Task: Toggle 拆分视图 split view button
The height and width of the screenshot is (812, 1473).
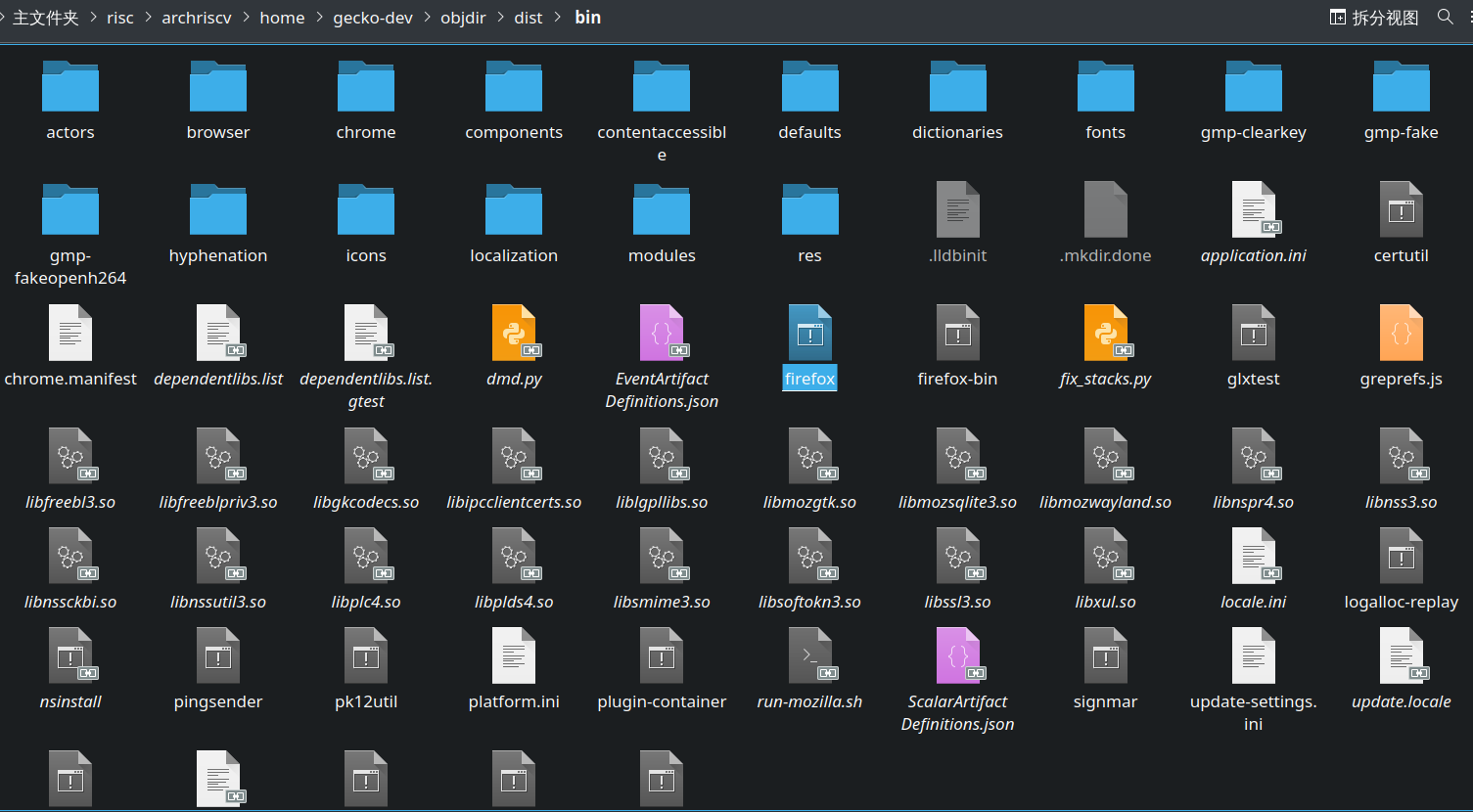Action: [1374, 18]
